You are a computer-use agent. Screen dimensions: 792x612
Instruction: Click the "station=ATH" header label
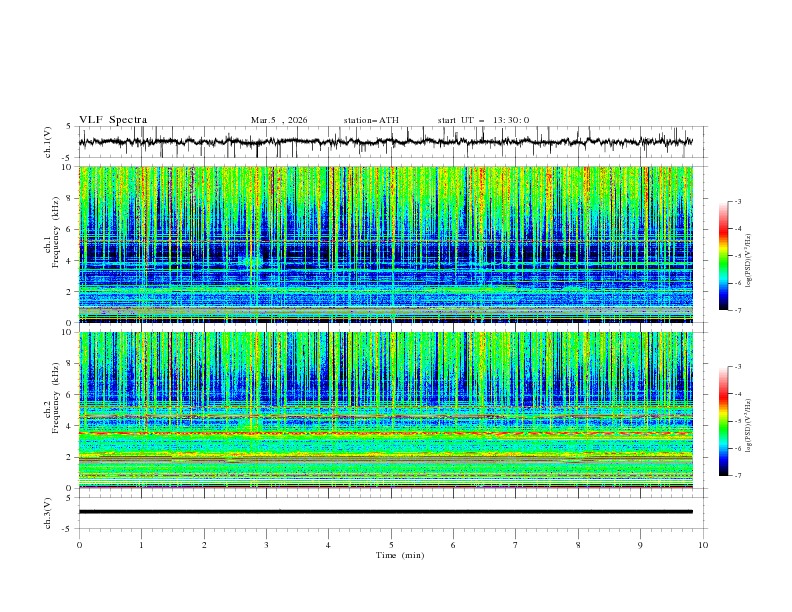point(371,120)
